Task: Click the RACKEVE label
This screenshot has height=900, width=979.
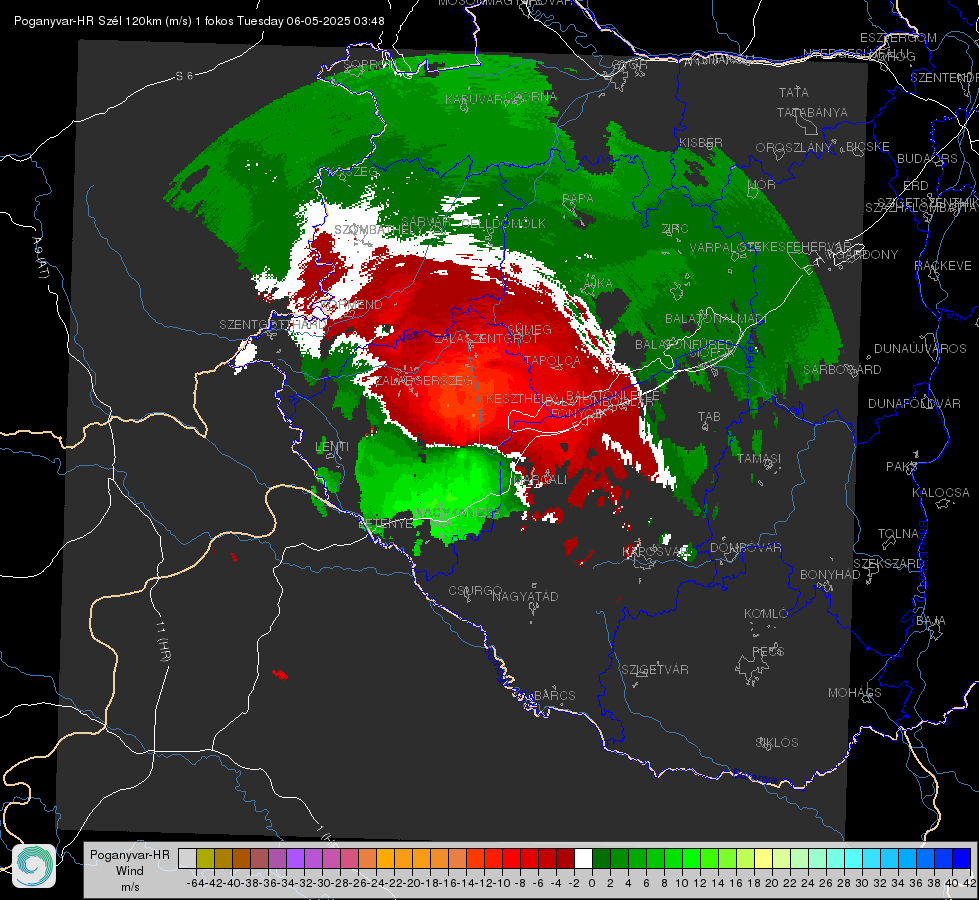Action: (x=943, y=265)
